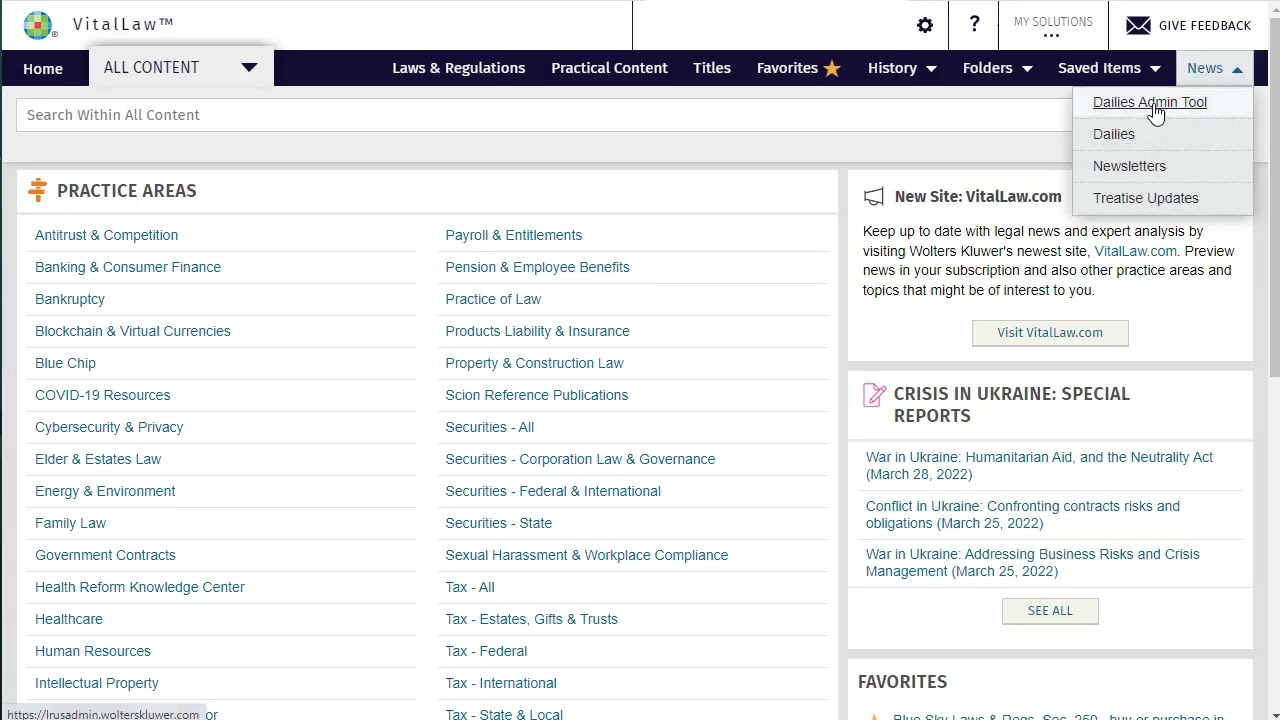
Task: Open Scion Reference Publications link
Action: (537, 395)
